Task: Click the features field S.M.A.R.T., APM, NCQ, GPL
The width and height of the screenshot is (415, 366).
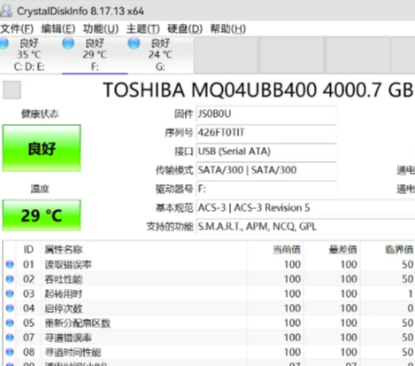Action: click(306, 227)
